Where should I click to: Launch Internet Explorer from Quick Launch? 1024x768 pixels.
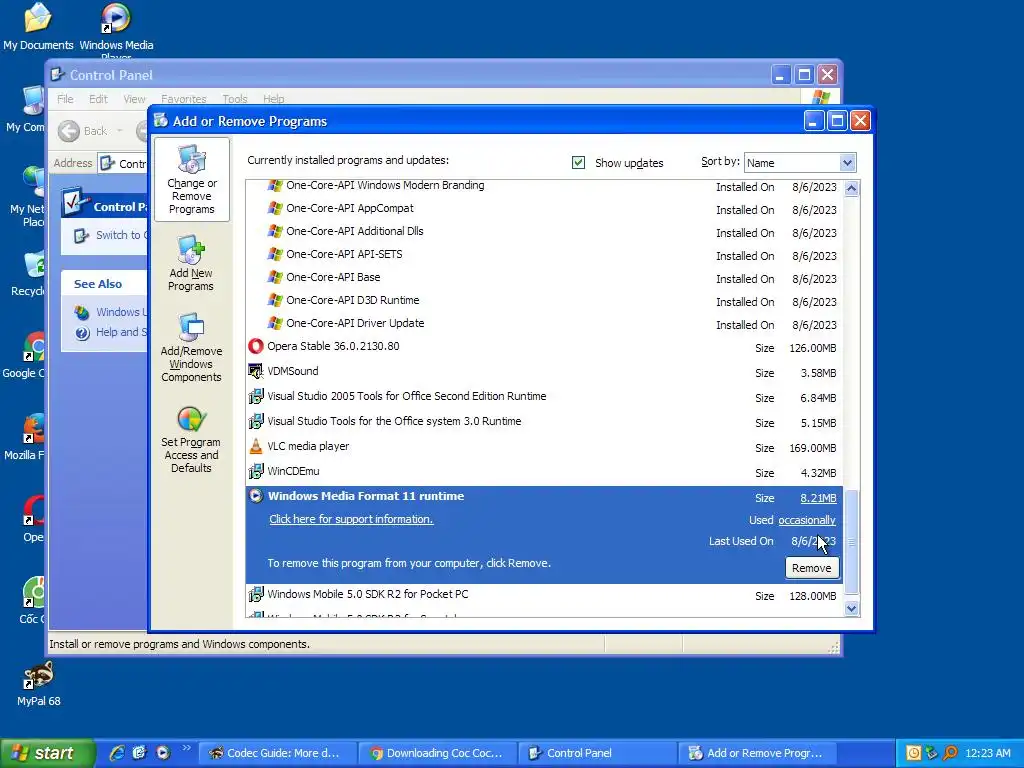pos(117,753)
